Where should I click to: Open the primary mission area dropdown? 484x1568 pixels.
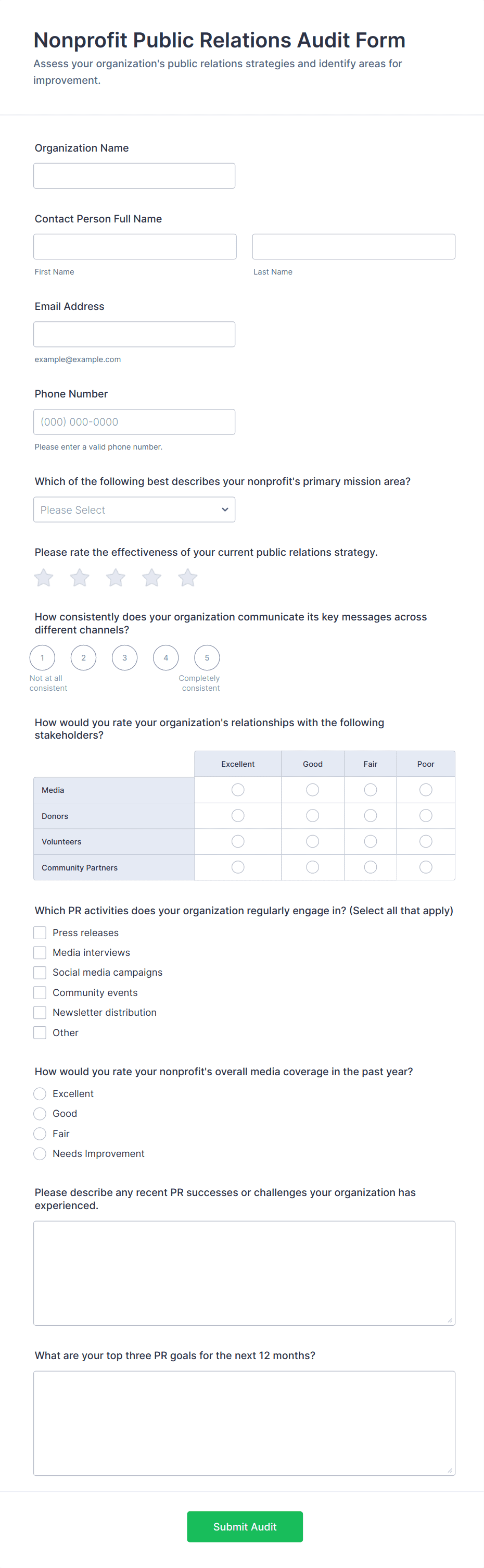tap(134, 509)
